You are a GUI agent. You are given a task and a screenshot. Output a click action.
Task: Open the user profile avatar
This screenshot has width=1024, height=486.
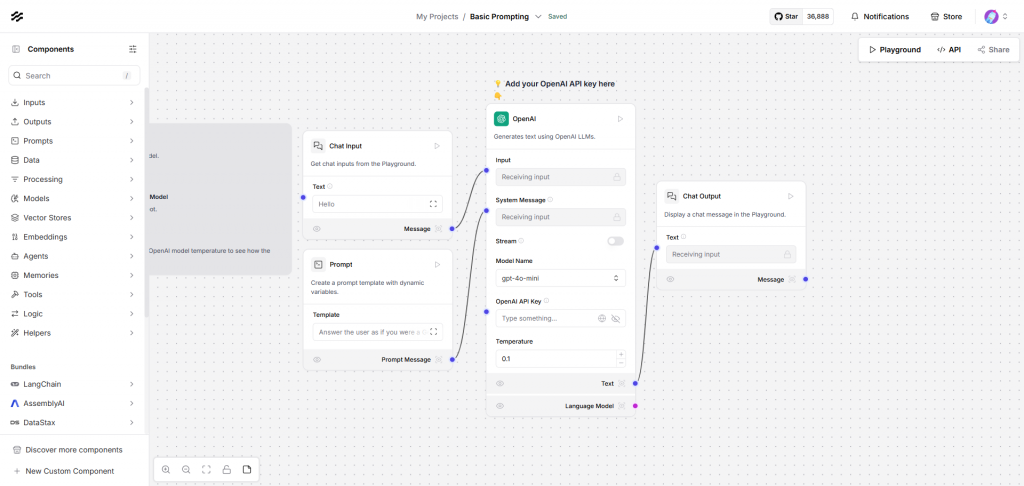click(991, 16)
